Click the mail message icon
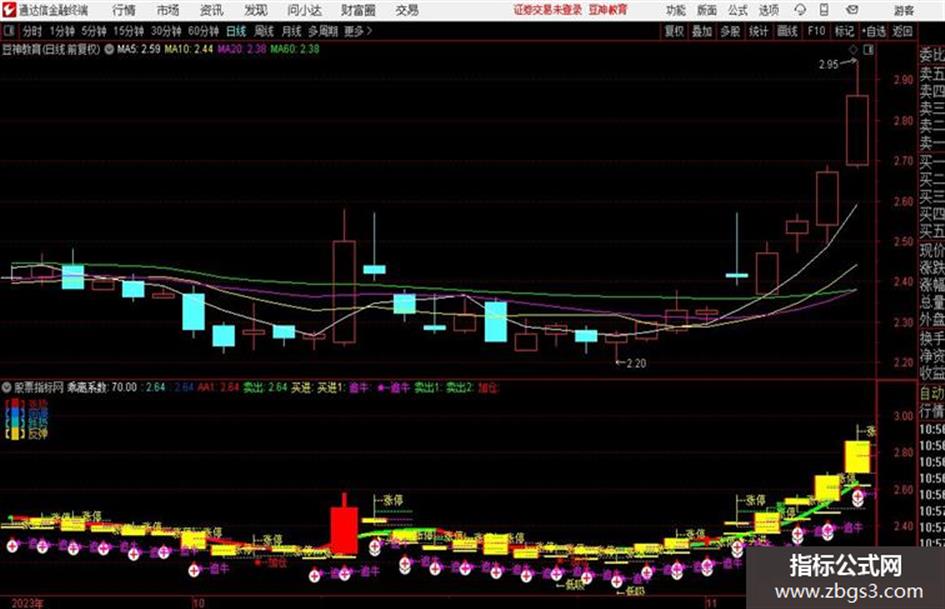Image resolution: width=945 pixels, height=609 pixels. (852, 10)
